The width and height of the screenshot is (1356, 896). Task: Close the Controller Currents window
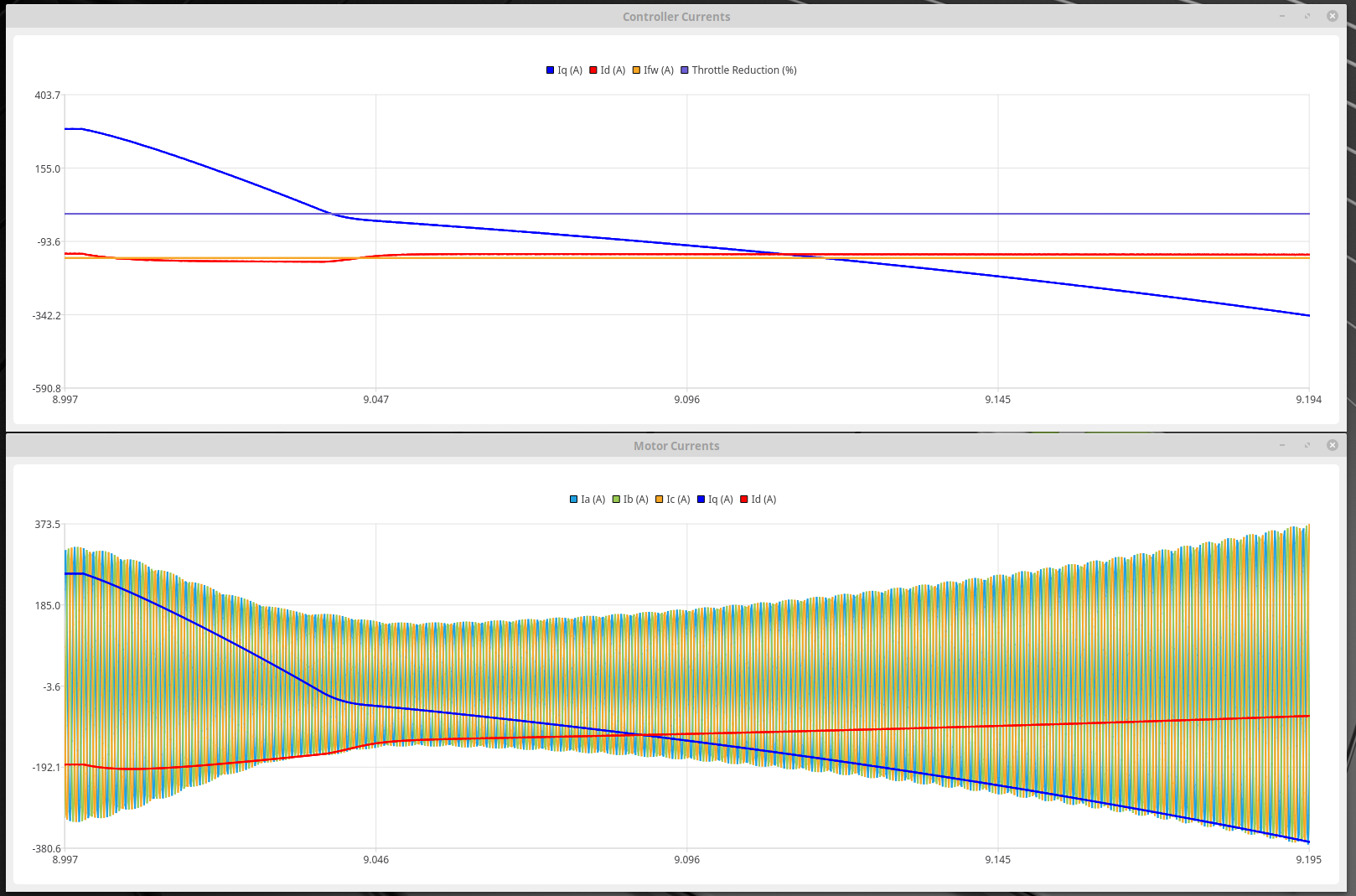[1333, 16]
